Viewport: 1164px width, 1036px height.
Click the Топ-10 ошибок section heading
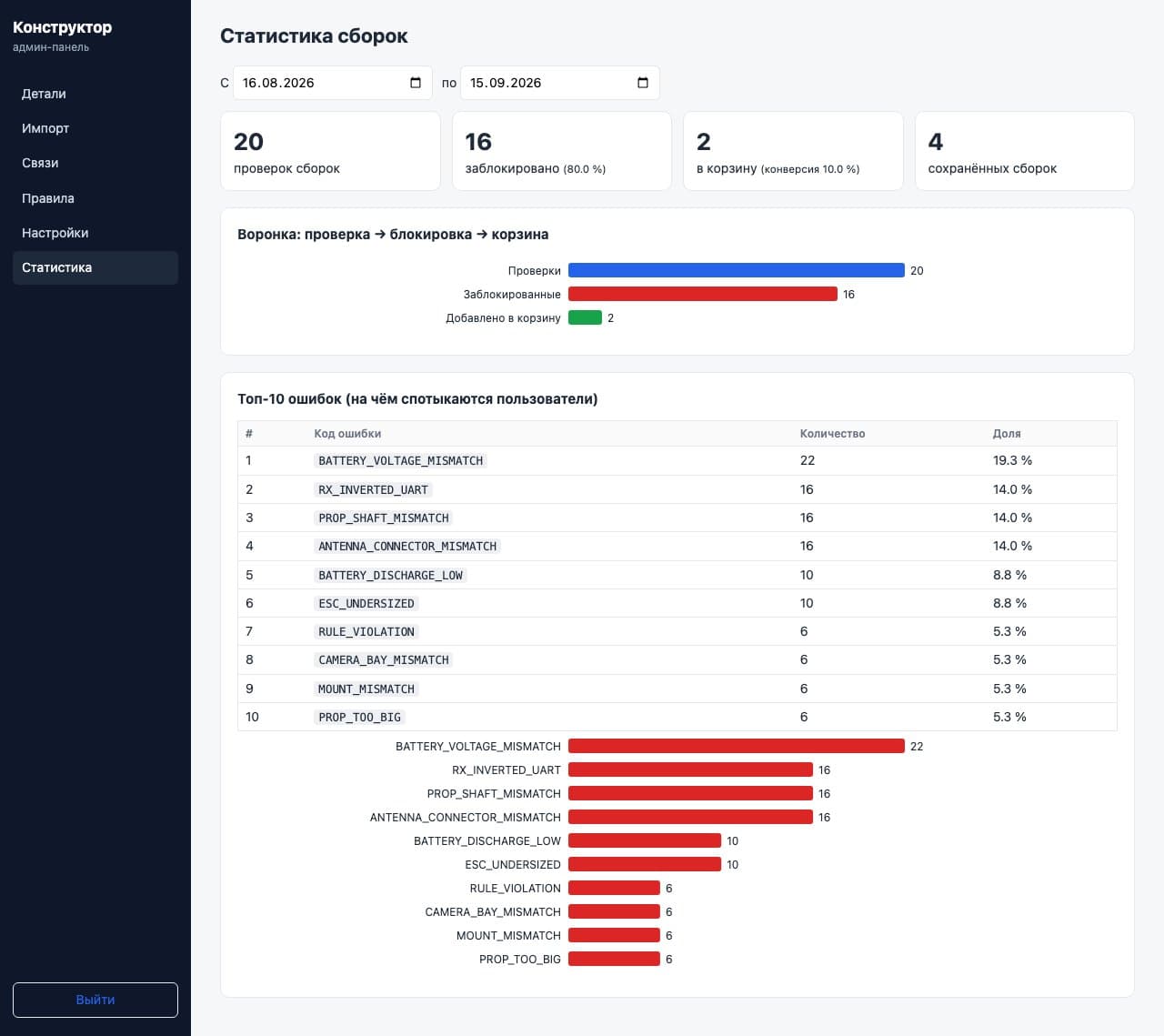tap(417, 398)
